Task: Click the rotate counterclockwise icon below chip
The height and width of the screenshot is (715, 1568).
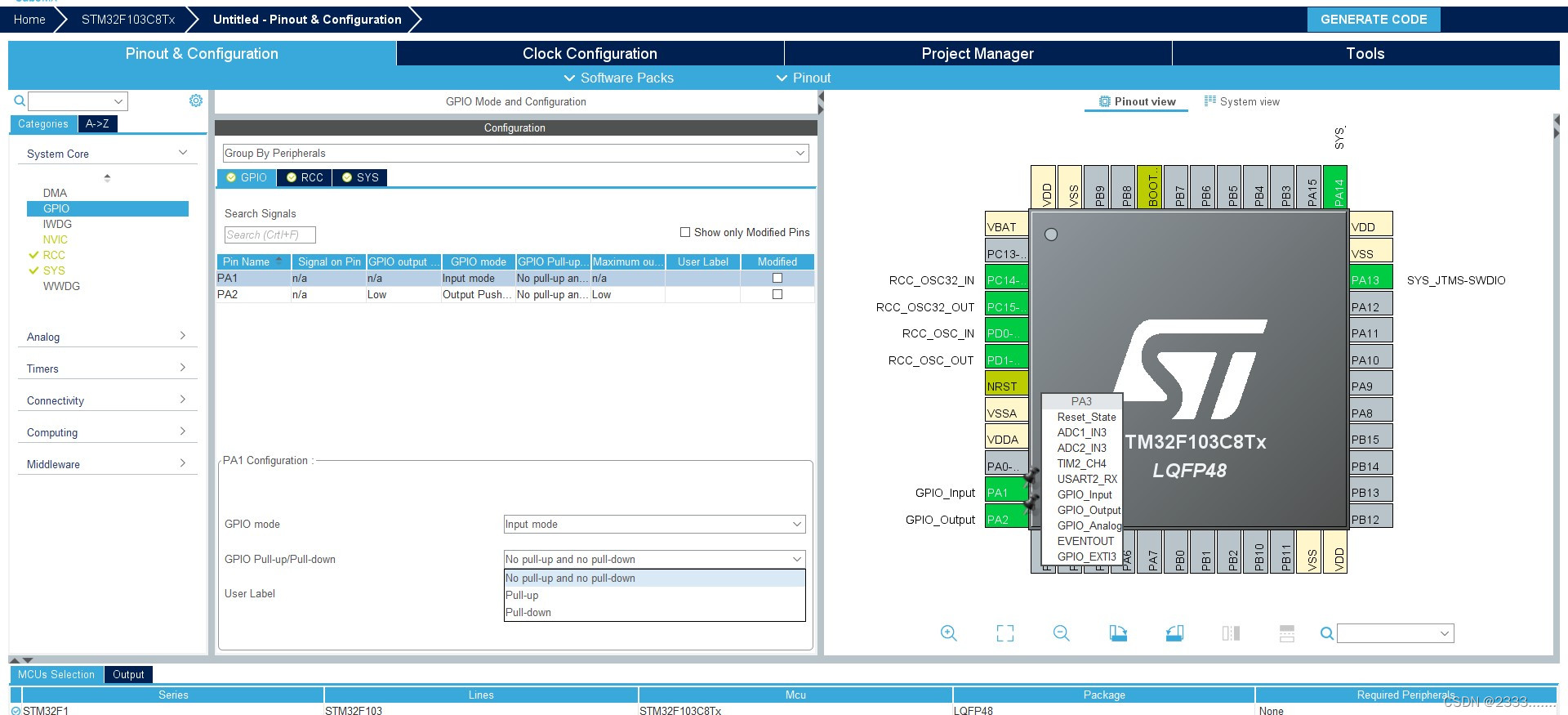Action: 1174,633
